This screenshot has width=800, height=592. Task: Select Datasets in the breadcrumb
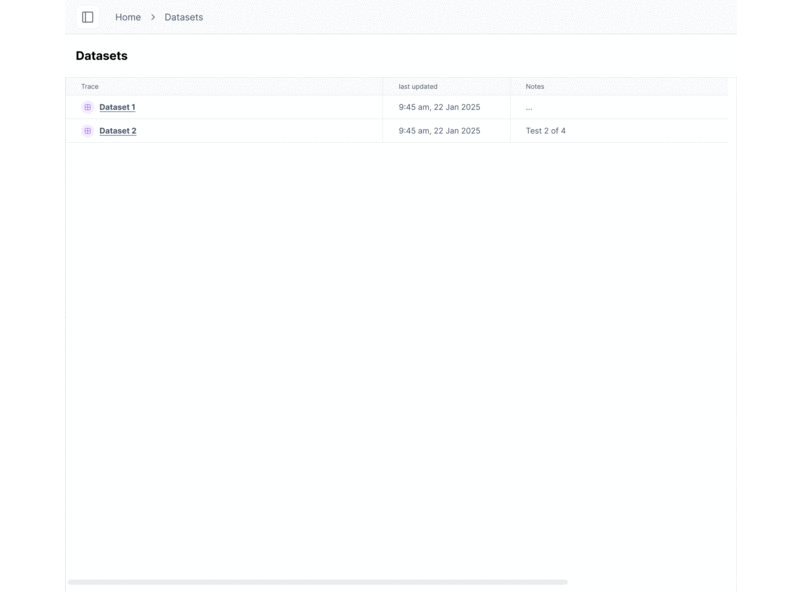(184, 17)
